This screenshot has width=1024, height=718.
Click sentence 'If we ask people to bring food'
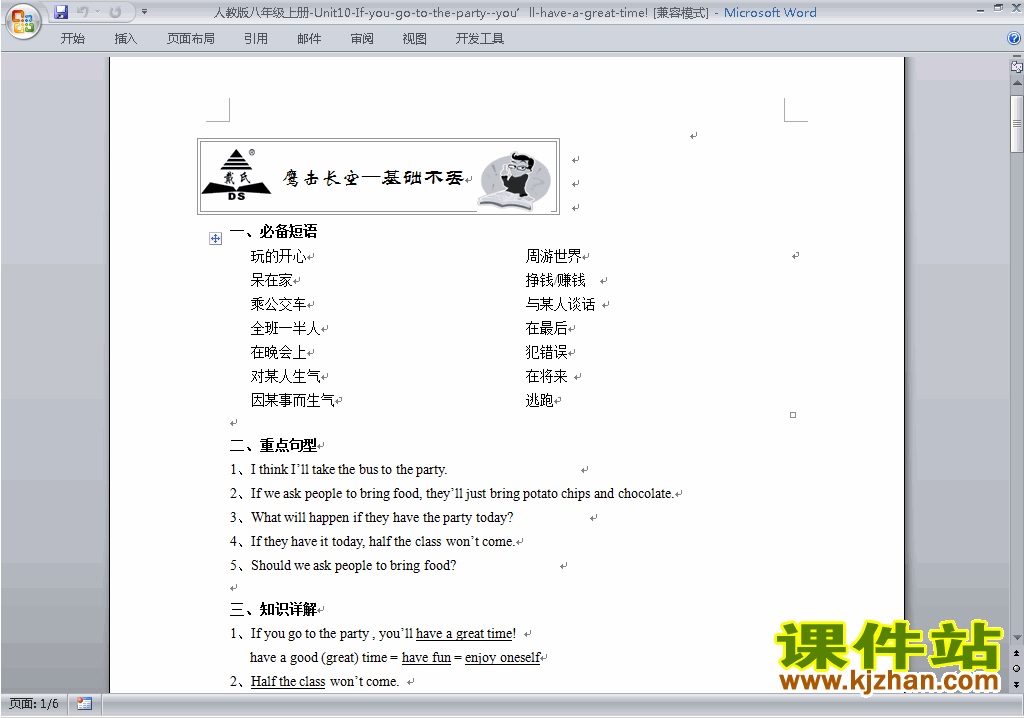pos(462,493)
